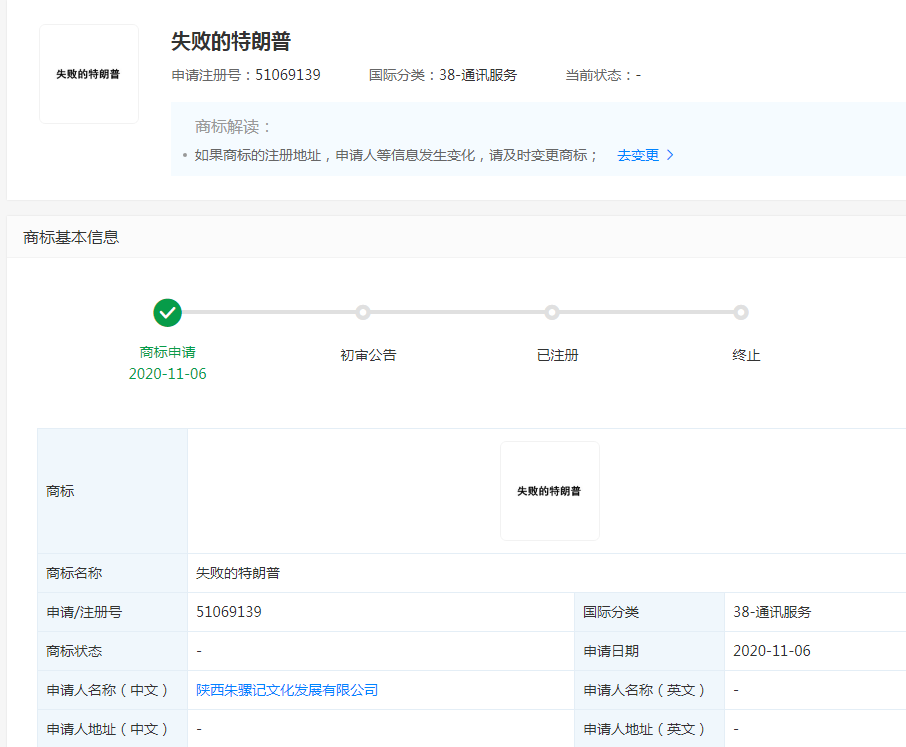The image size is (906, 747).
Task: Click the 失败的特朗普 logo thumbnail at top left
Action: coord(88,73)
